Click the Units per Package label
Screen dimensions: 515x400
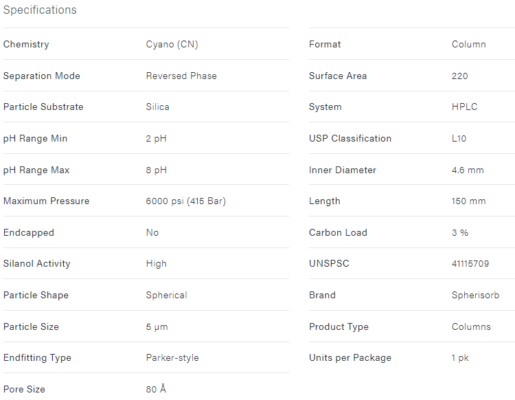click(350, 358)
